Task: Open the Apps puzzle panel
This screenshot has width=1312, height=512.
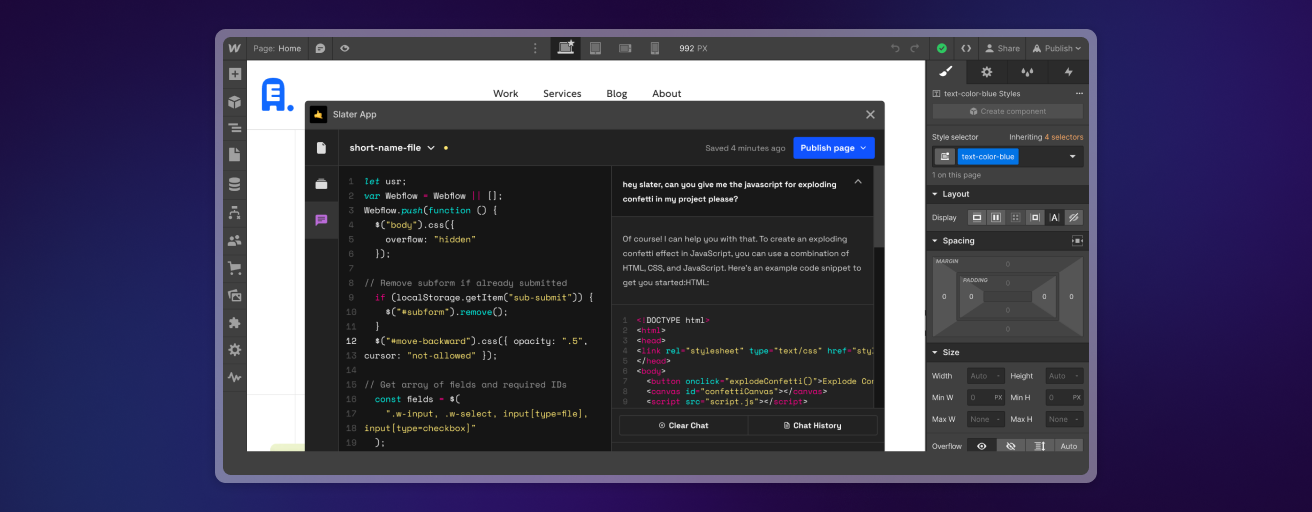Action: pos(234,323)
